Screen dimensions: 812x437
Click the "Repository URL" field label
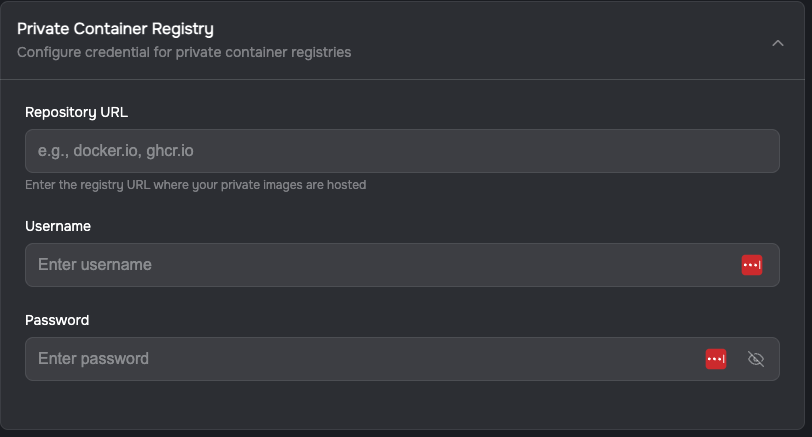[x=76, y=112]
